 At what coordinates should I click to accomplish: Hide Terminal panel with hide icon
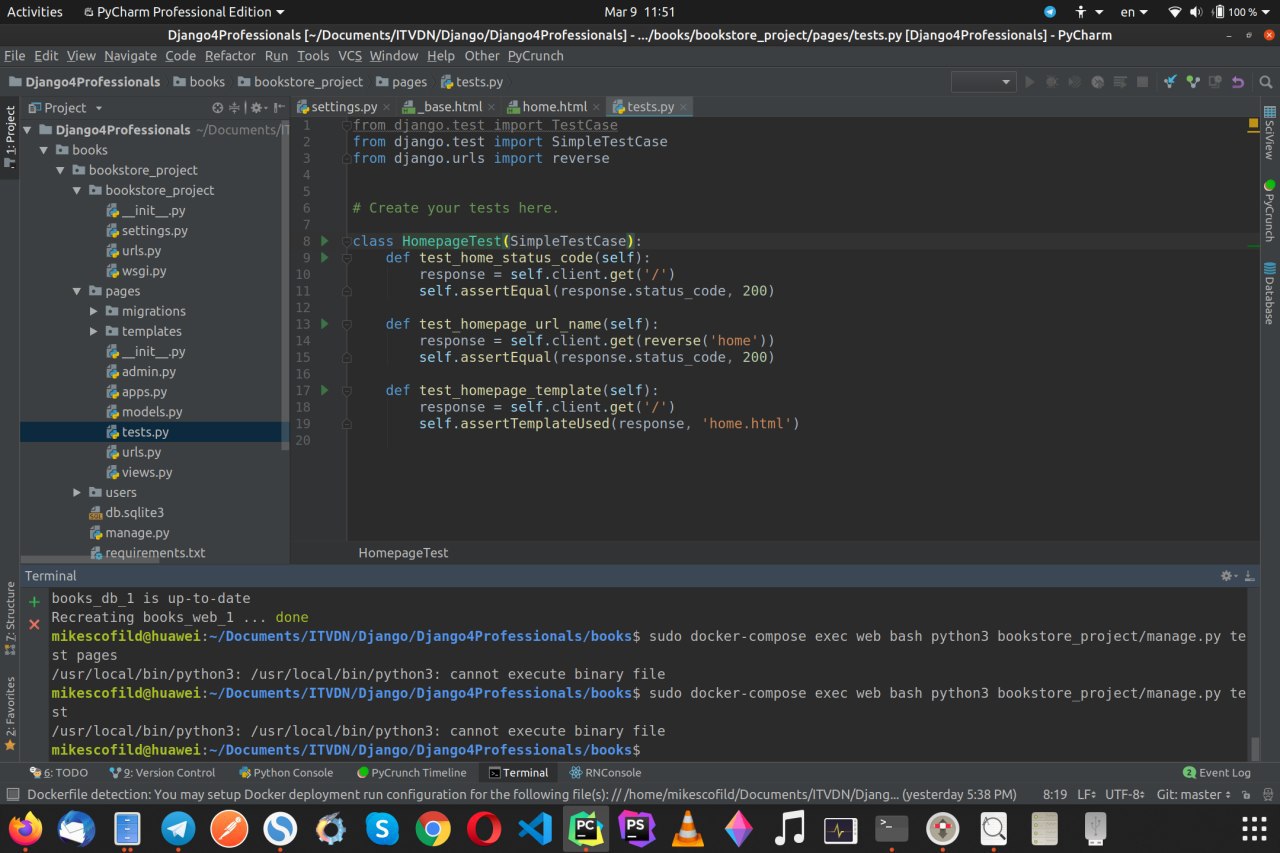point(1250,576)
